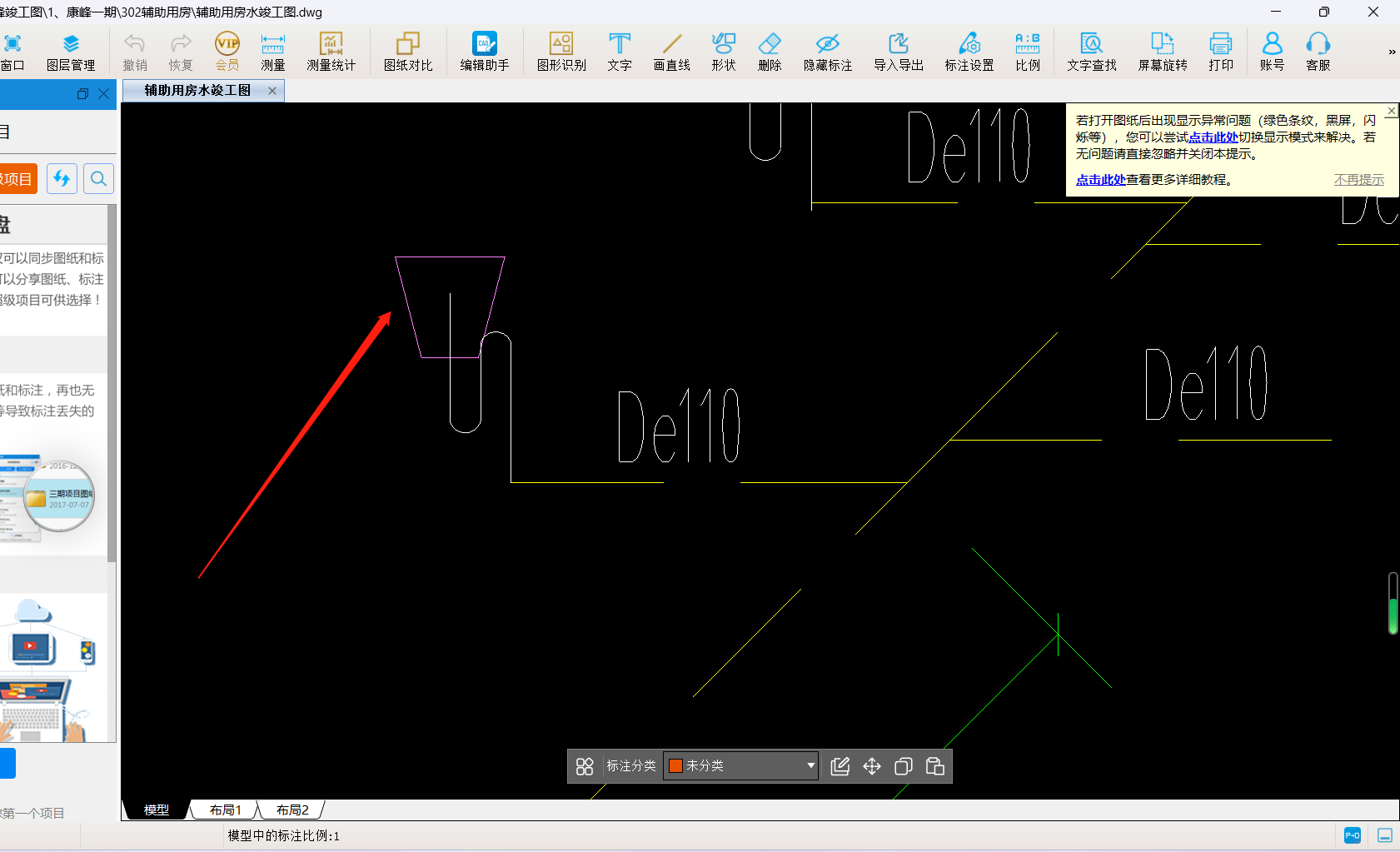Click the edit annotation pencil icon
The width and height of the screenshot is (1400, 852).
click(x=840, y=765)
